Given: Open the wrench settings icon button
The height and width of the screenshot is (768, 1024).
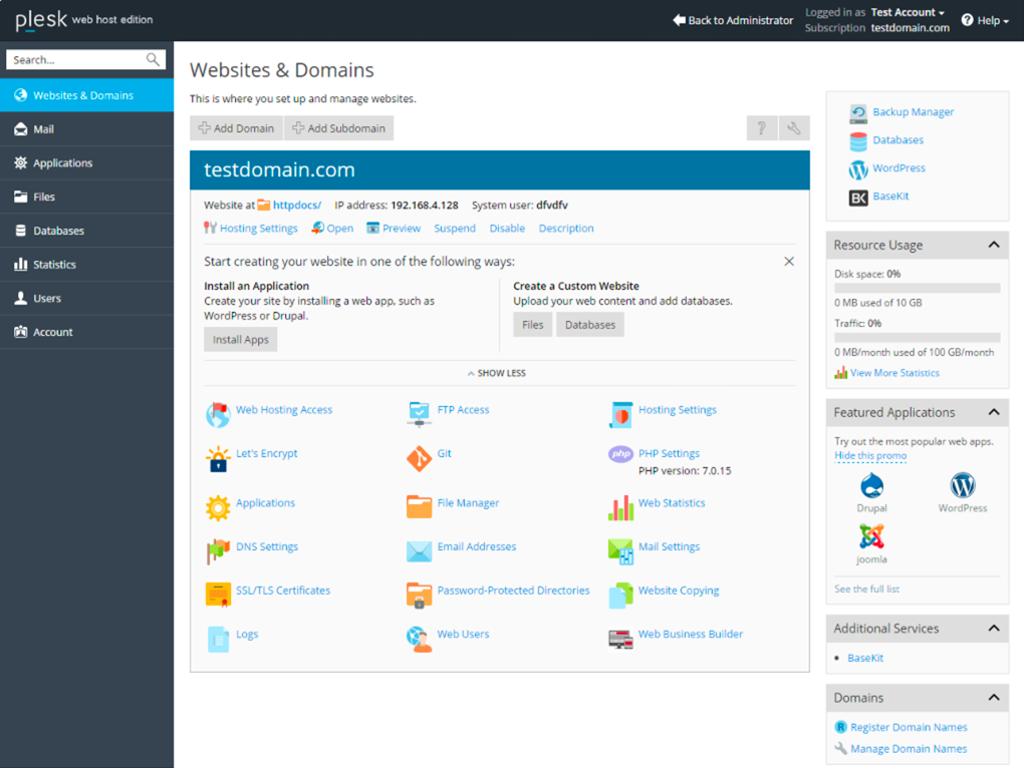Looking at the screenshot, I should click(794, 128).
